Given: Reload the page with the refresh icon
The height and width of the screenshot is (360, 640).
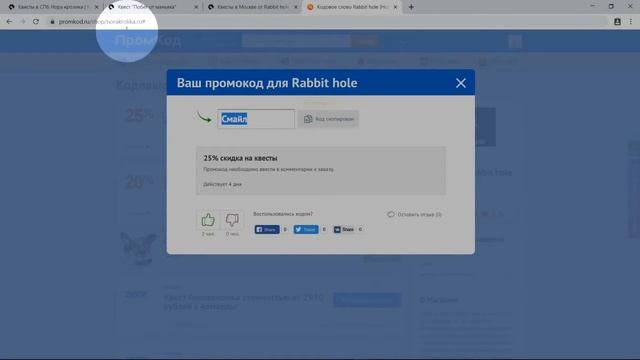Looking at the screenshot, I should pyautogui.click(x=36, y=22).
